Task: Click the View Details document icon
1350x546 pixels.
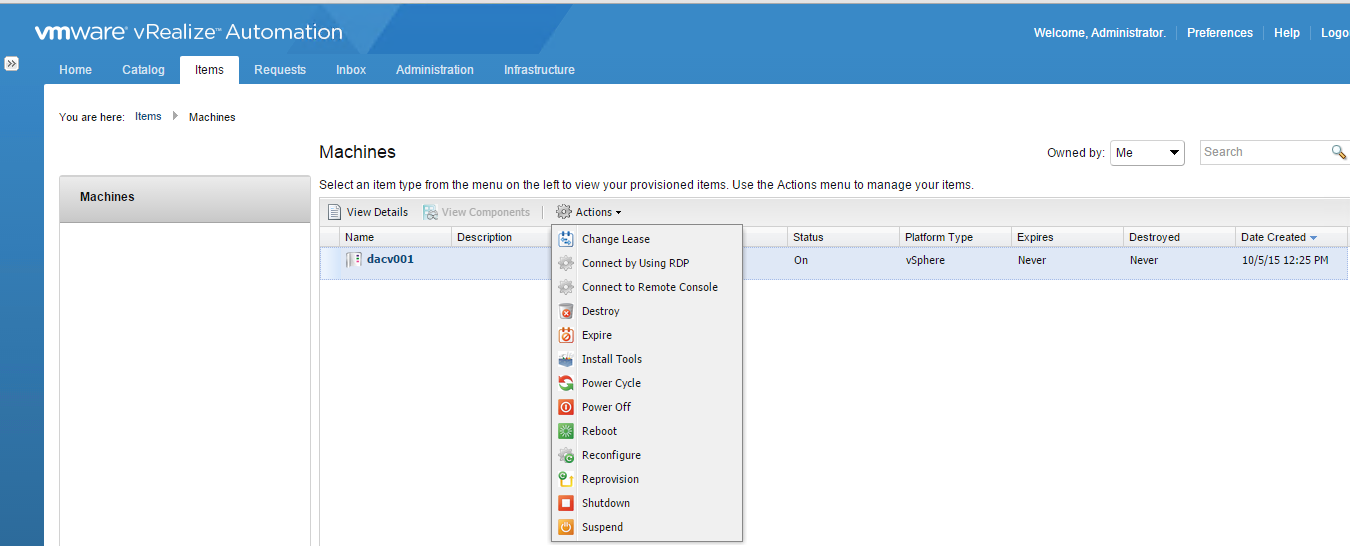Action: coord(335,212)
